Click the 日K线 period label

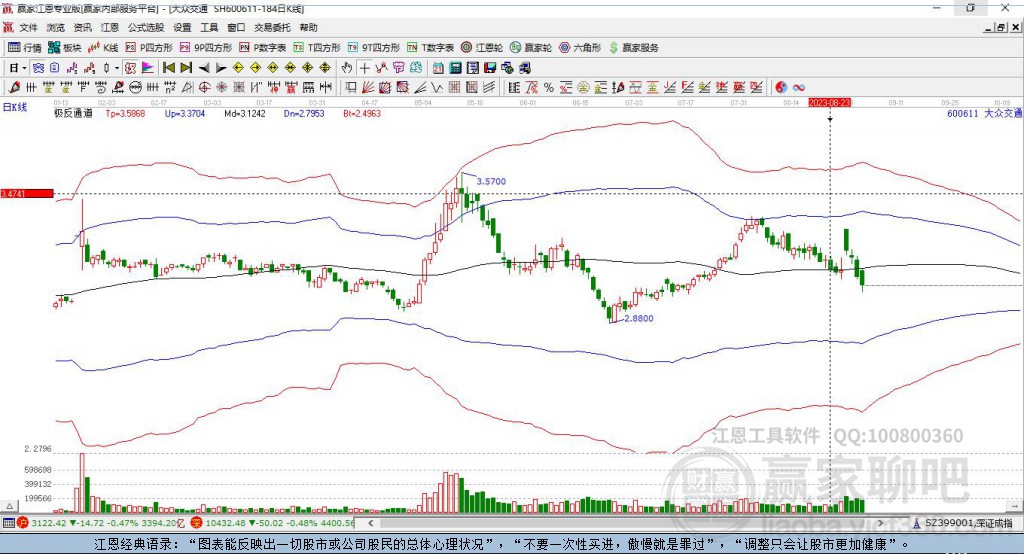pyautogui.click(x=15, y=107)
